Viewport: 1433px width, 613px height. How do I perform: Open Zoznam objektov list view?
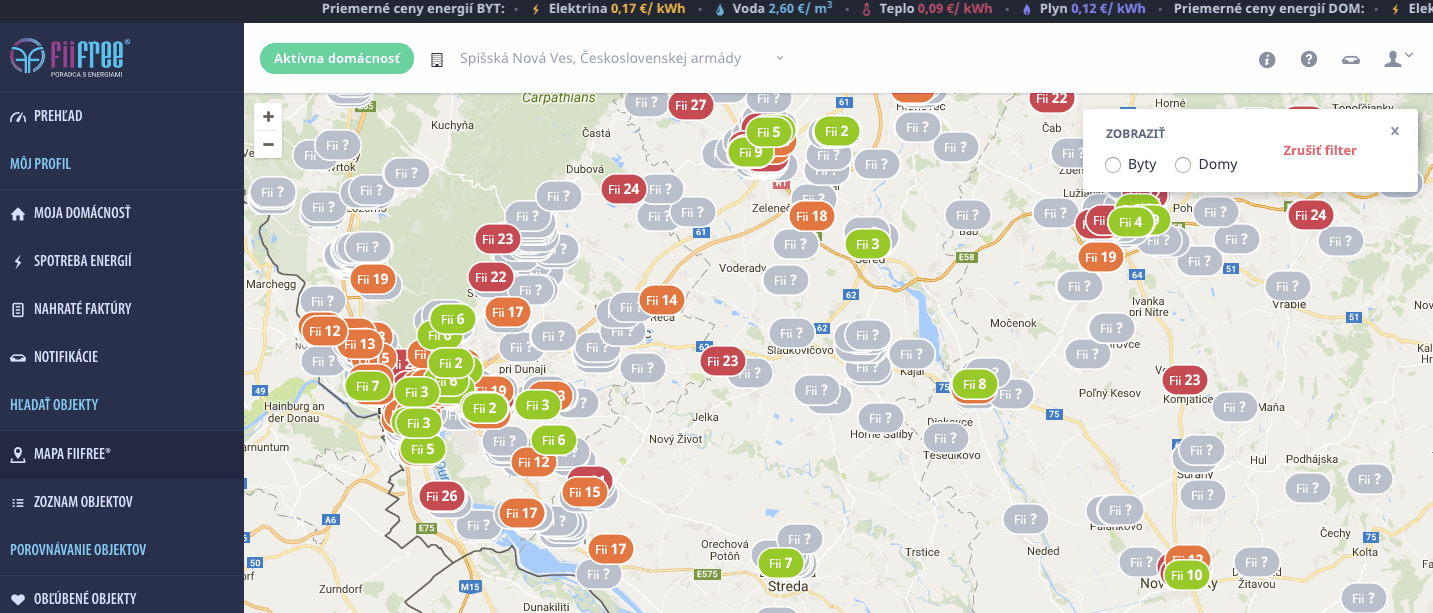coord(82,502)
